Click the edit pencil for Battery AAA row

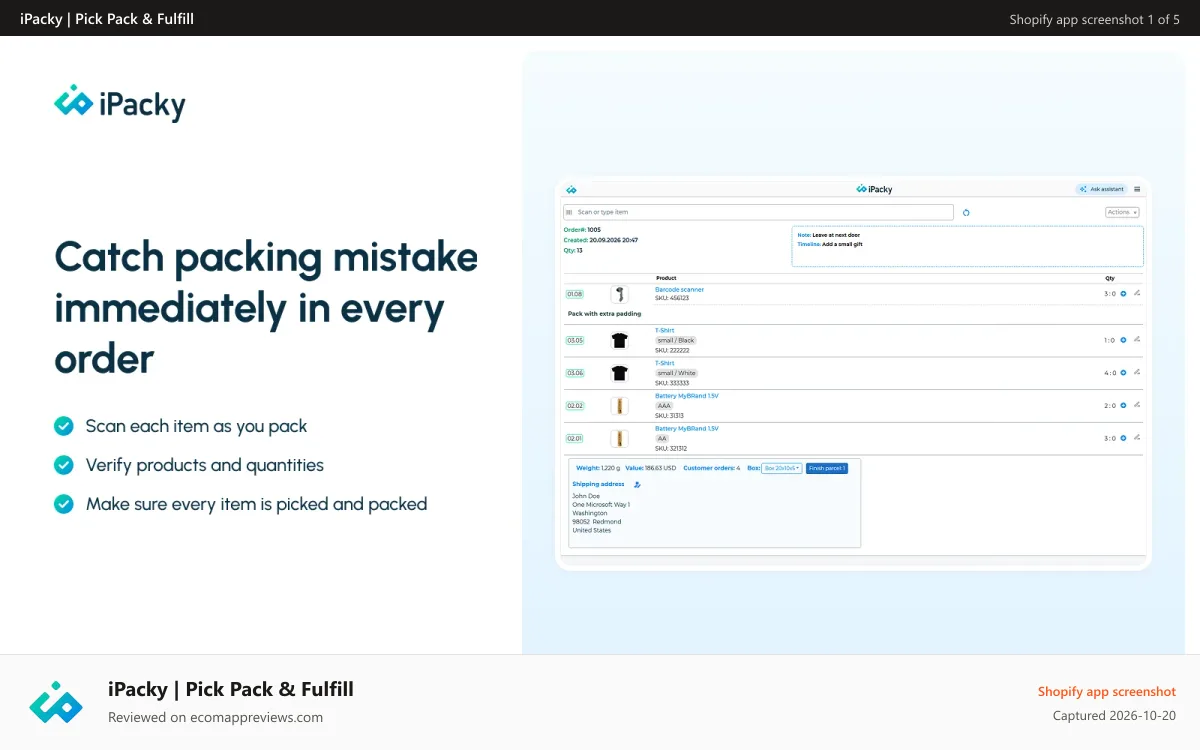point(1137,405)
